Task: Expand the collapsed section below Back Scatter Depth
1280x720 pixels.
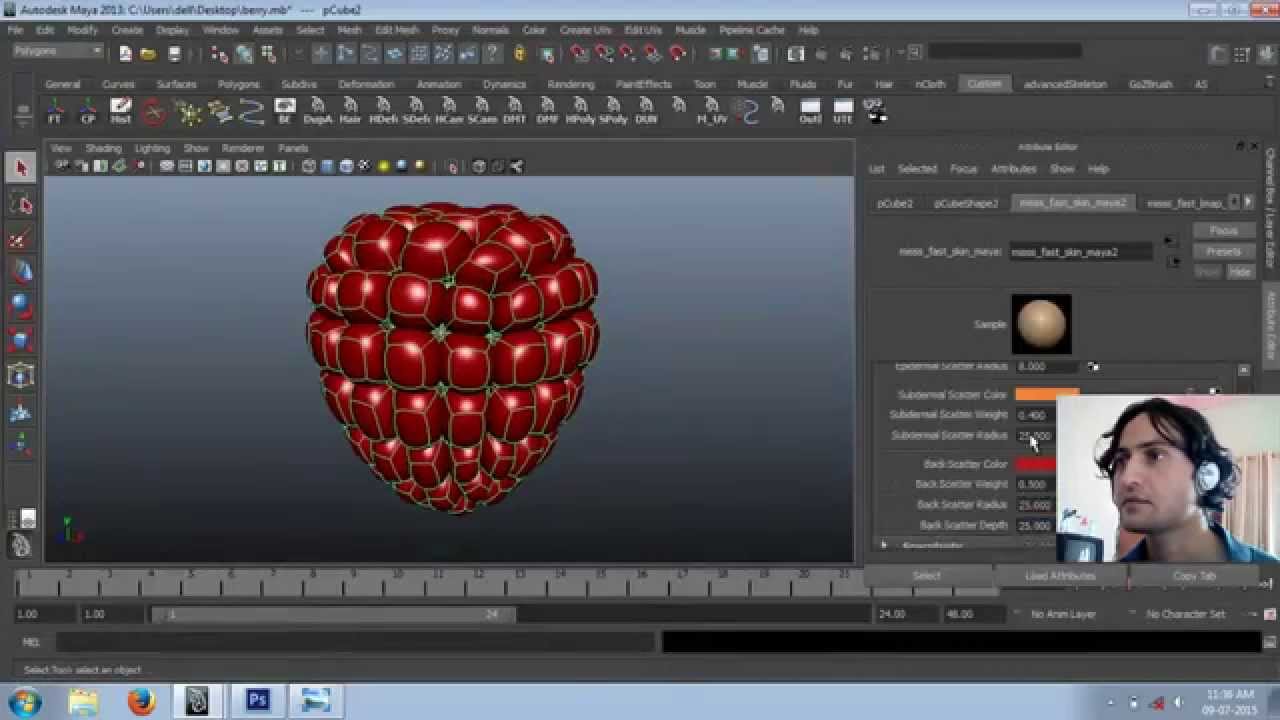Action: pyautogui.click(x=884, y=546)
